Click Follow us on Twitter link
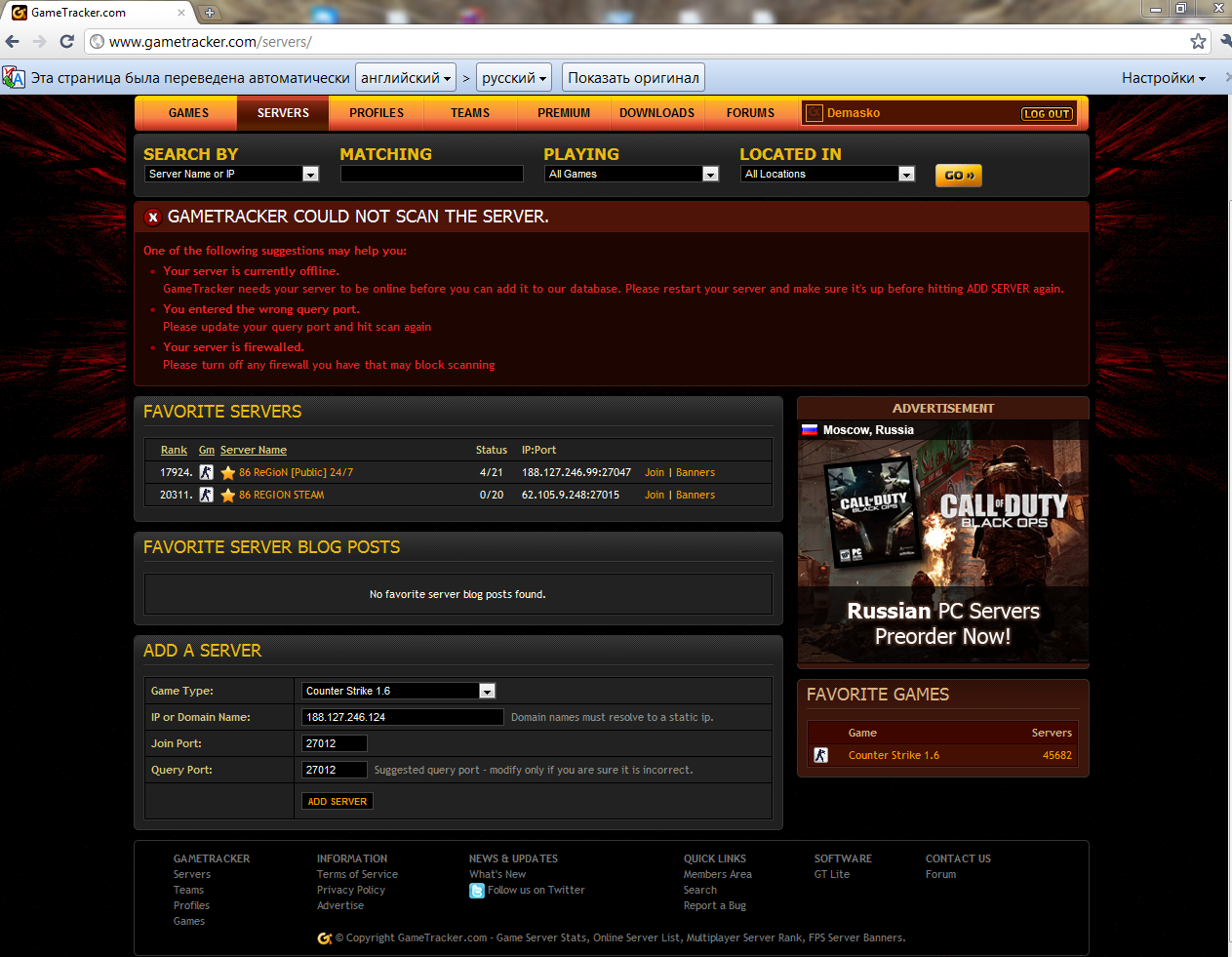 coord(537,891)
